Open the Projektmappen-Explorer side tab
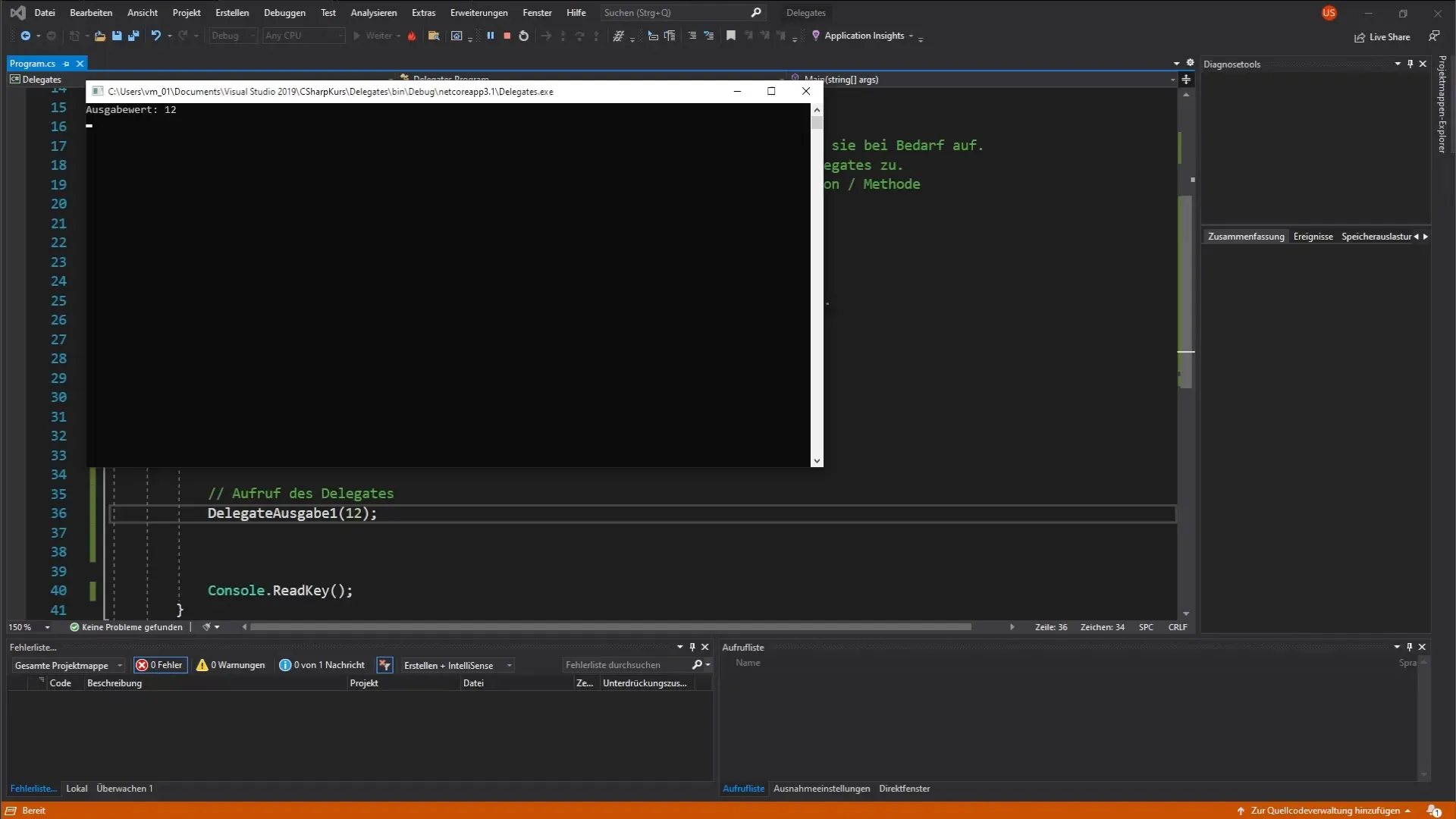Image resolution: width=1456 pixels, height=819 pixels. (1442, 105)
